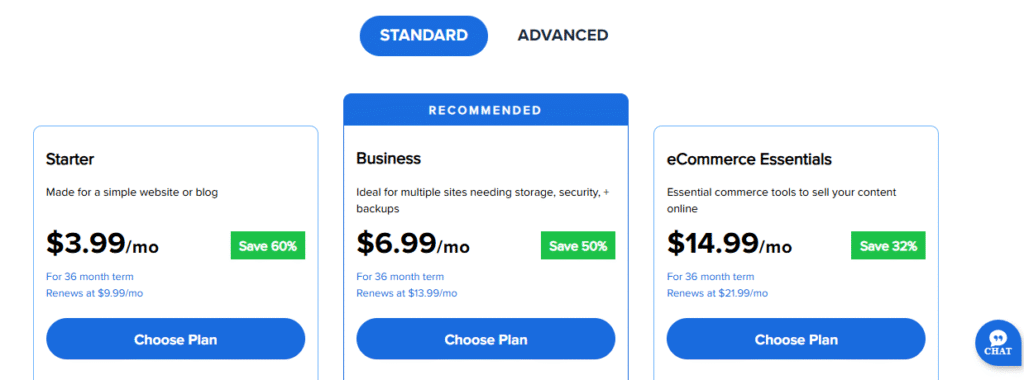Click the Save 50% badge

tap(578, 245)
